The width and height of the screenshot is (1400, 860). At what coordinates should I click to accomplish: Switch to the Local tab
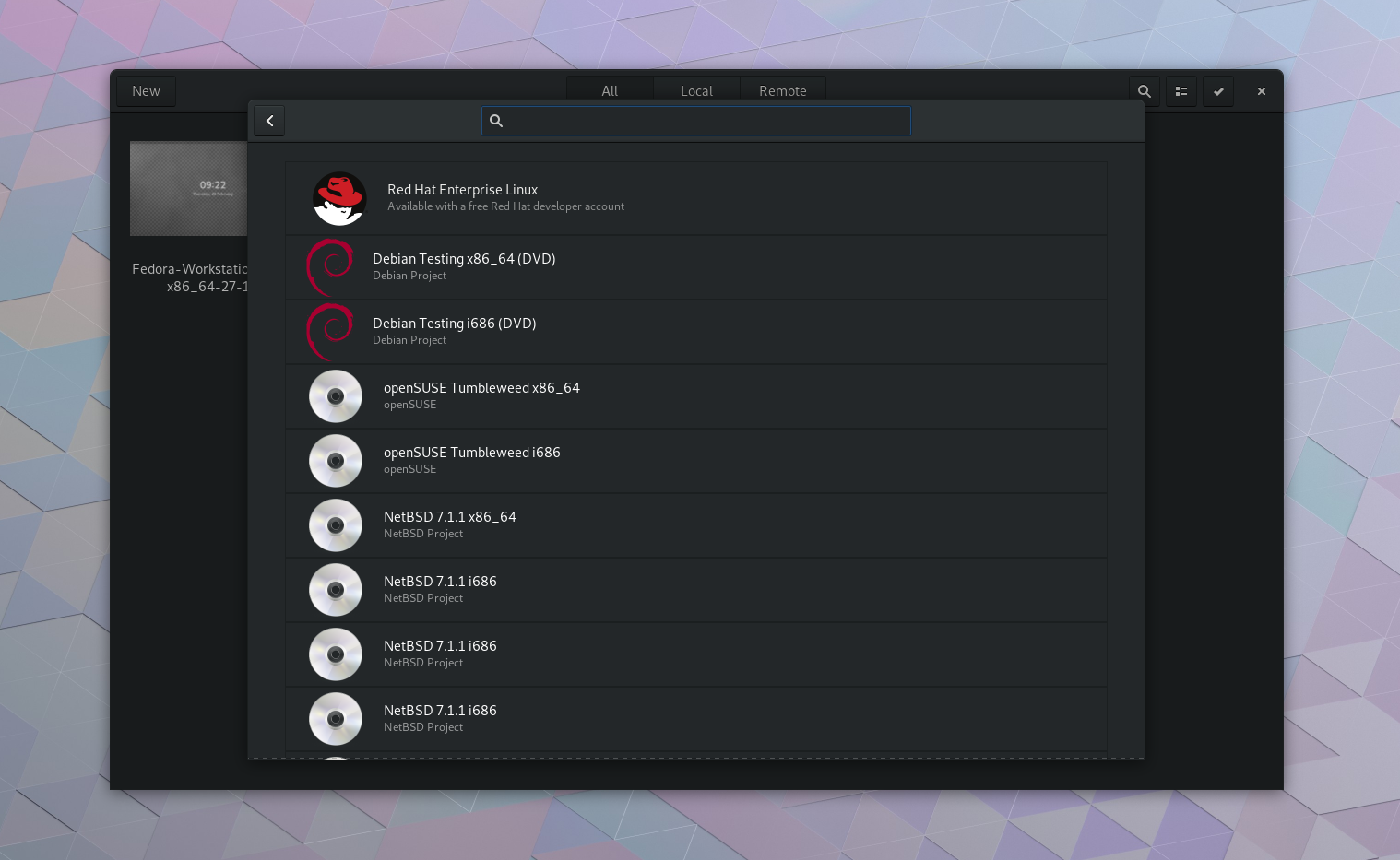click(696, 90)
